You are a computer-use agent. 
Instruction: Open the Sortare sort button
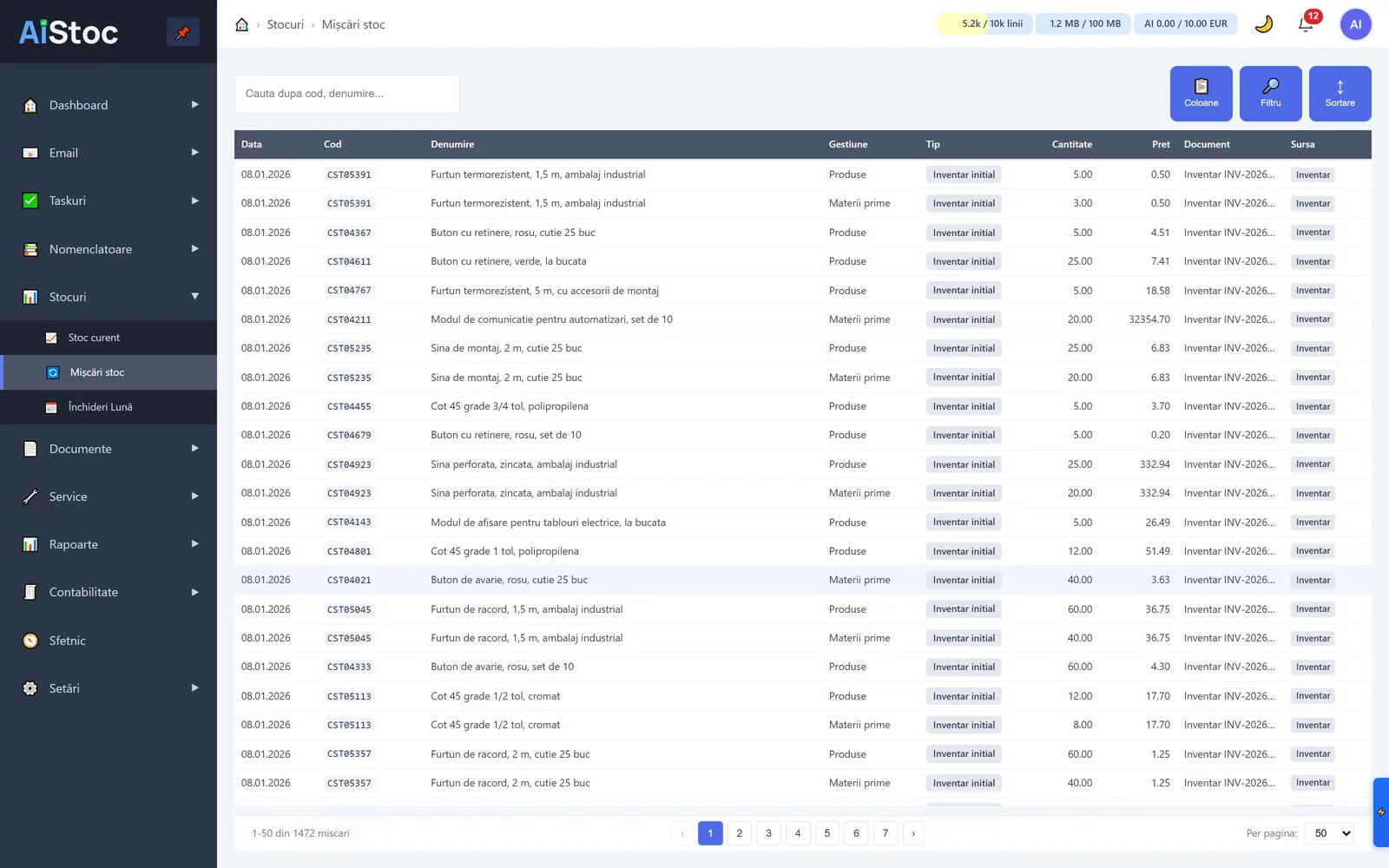1340,93
